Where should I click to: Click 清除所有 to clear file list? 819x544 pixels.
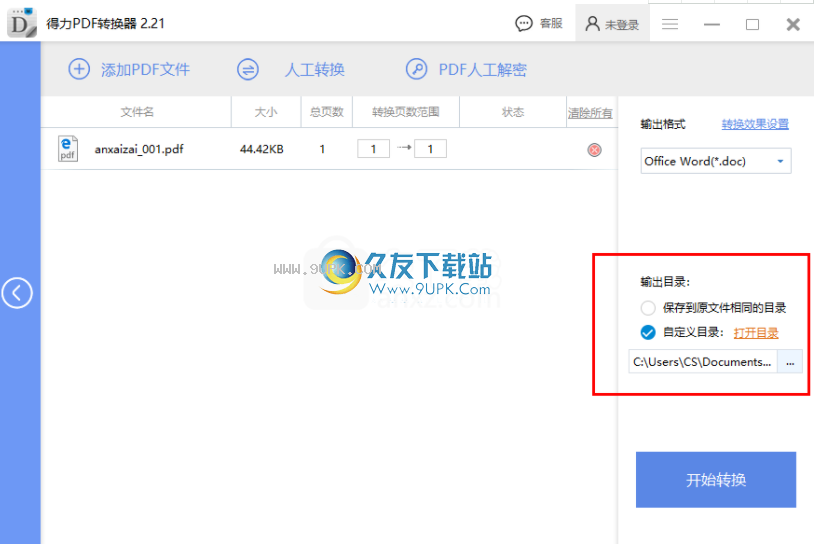[x=590, y=113]
